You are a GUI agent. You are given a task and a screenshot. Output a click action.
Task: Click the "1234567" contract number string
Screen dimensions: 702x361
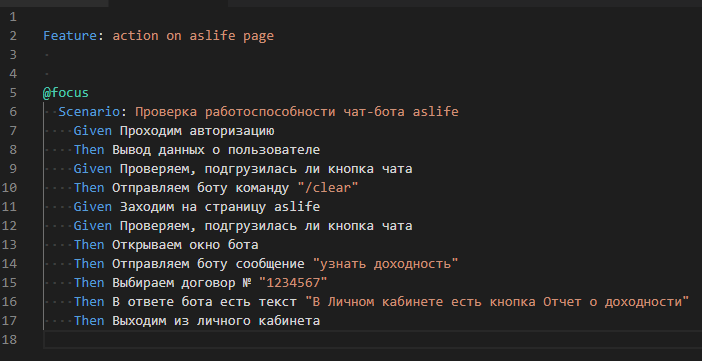293,283
